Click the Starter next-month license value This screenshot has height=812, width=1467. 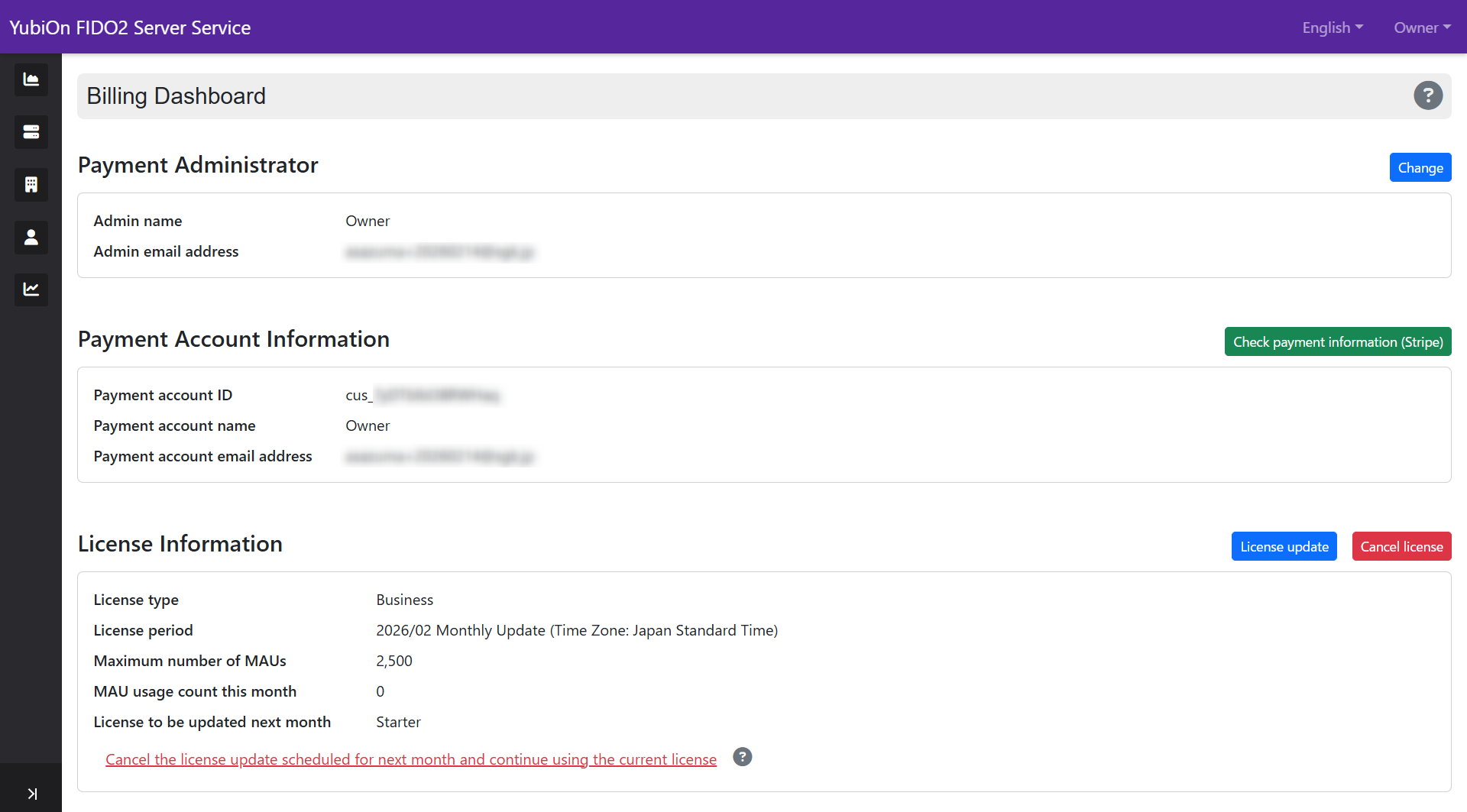click(x=398, y=723)
